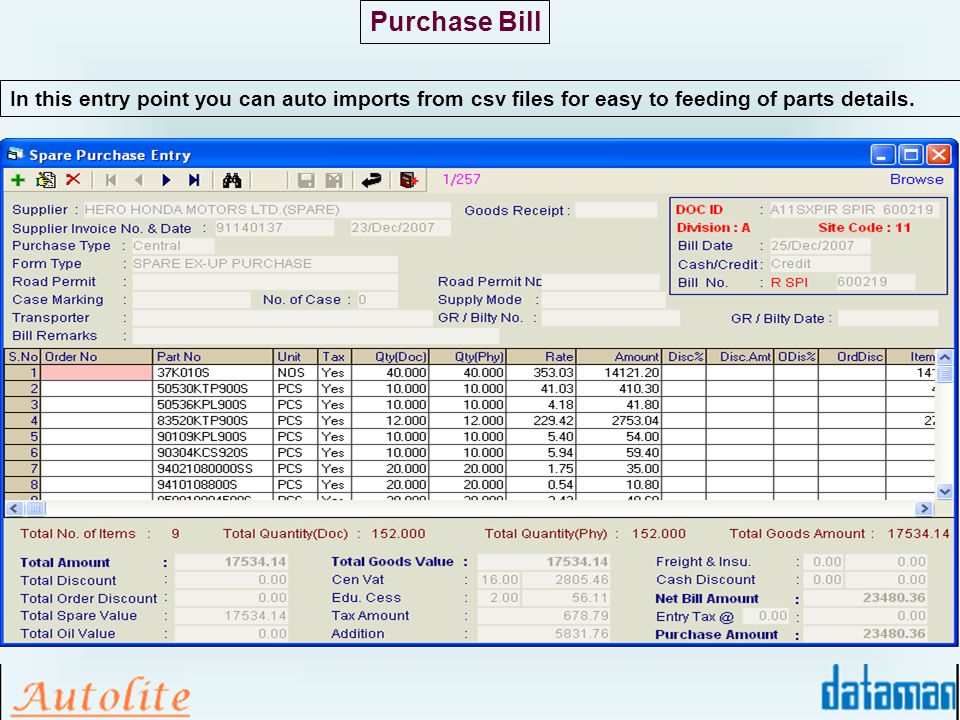This screenshot has height=720, width=960.
Task: Click the Purchase Type field
Action: point(173,246)
